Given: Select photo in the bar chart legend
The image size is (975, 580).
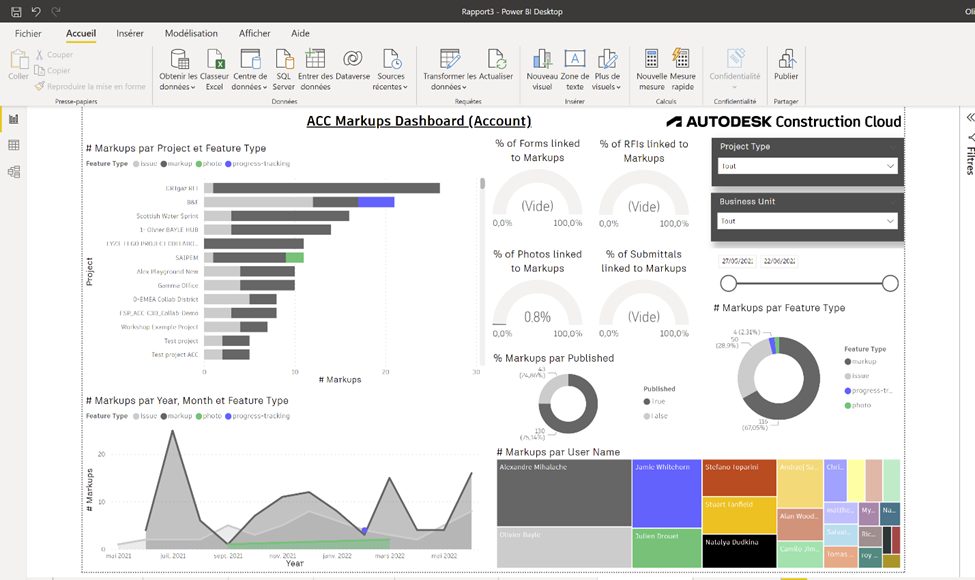Looking at the screenshot, I should point(209,163).
